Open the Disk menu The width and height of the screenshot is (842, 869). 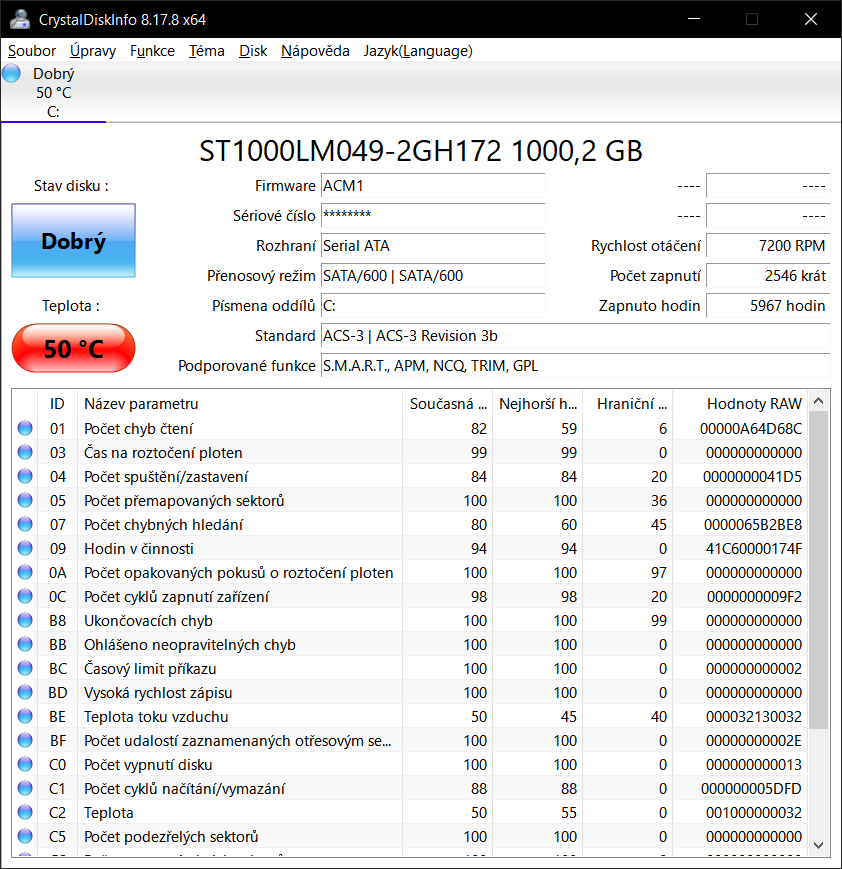point(253,51)
